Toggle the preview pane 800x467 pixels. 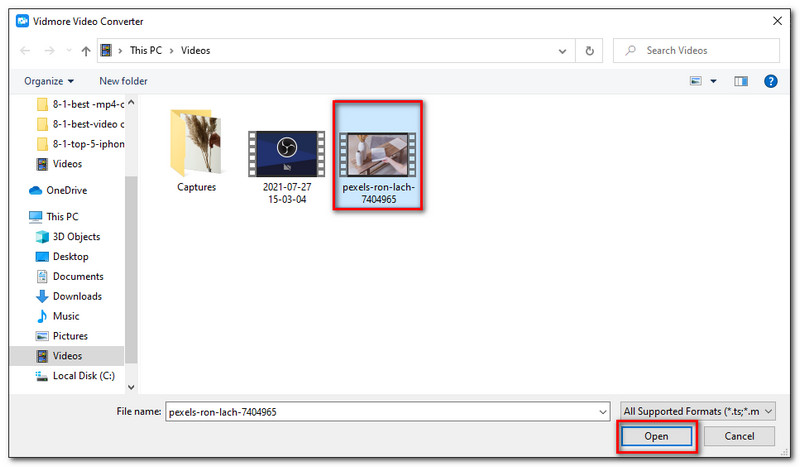[x=741, y=81]
